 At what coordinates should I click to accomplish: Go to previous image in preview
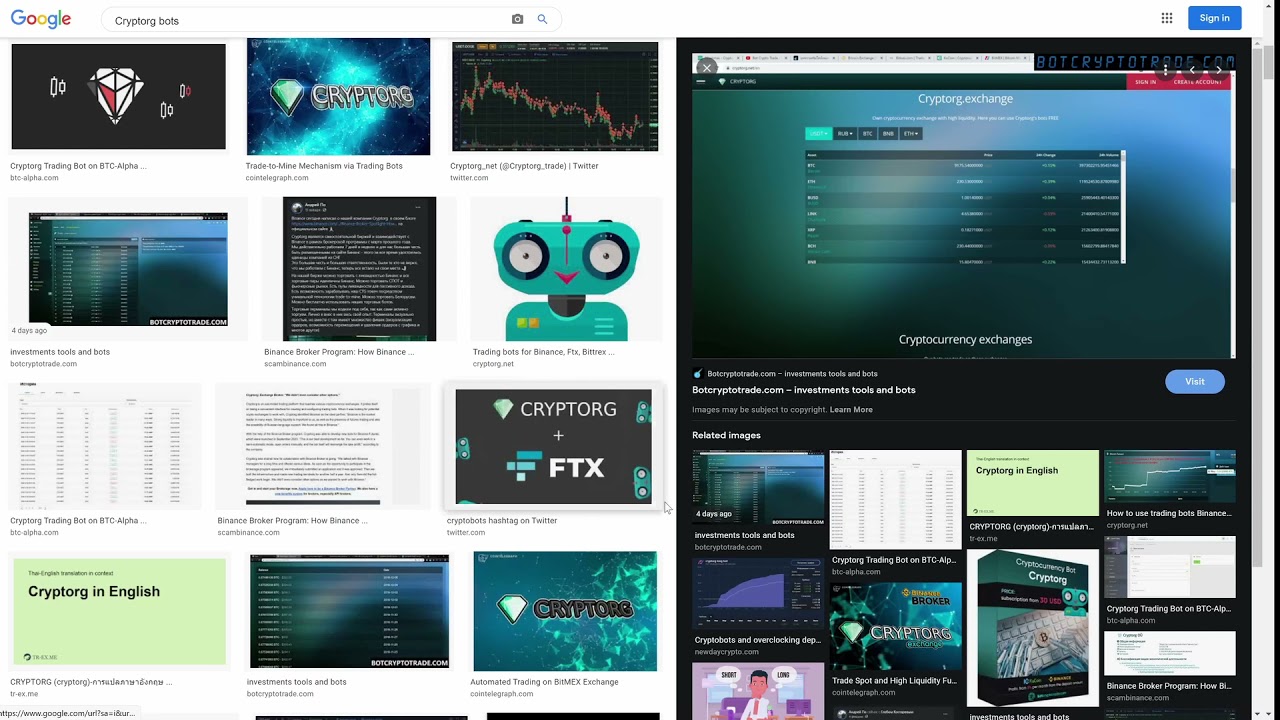pyautogui.click(x=1192, y=71)
